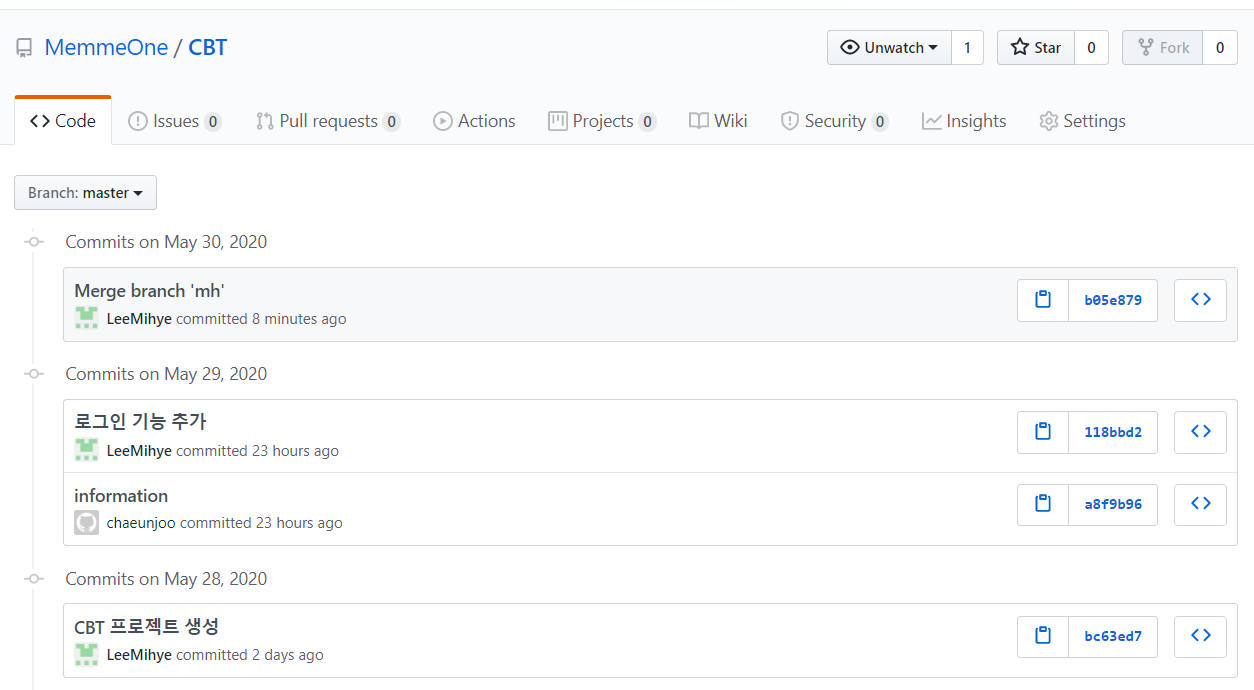Switch to the Issues tab
This screenshot has height=690, width=1254.
tap(175, 121)
